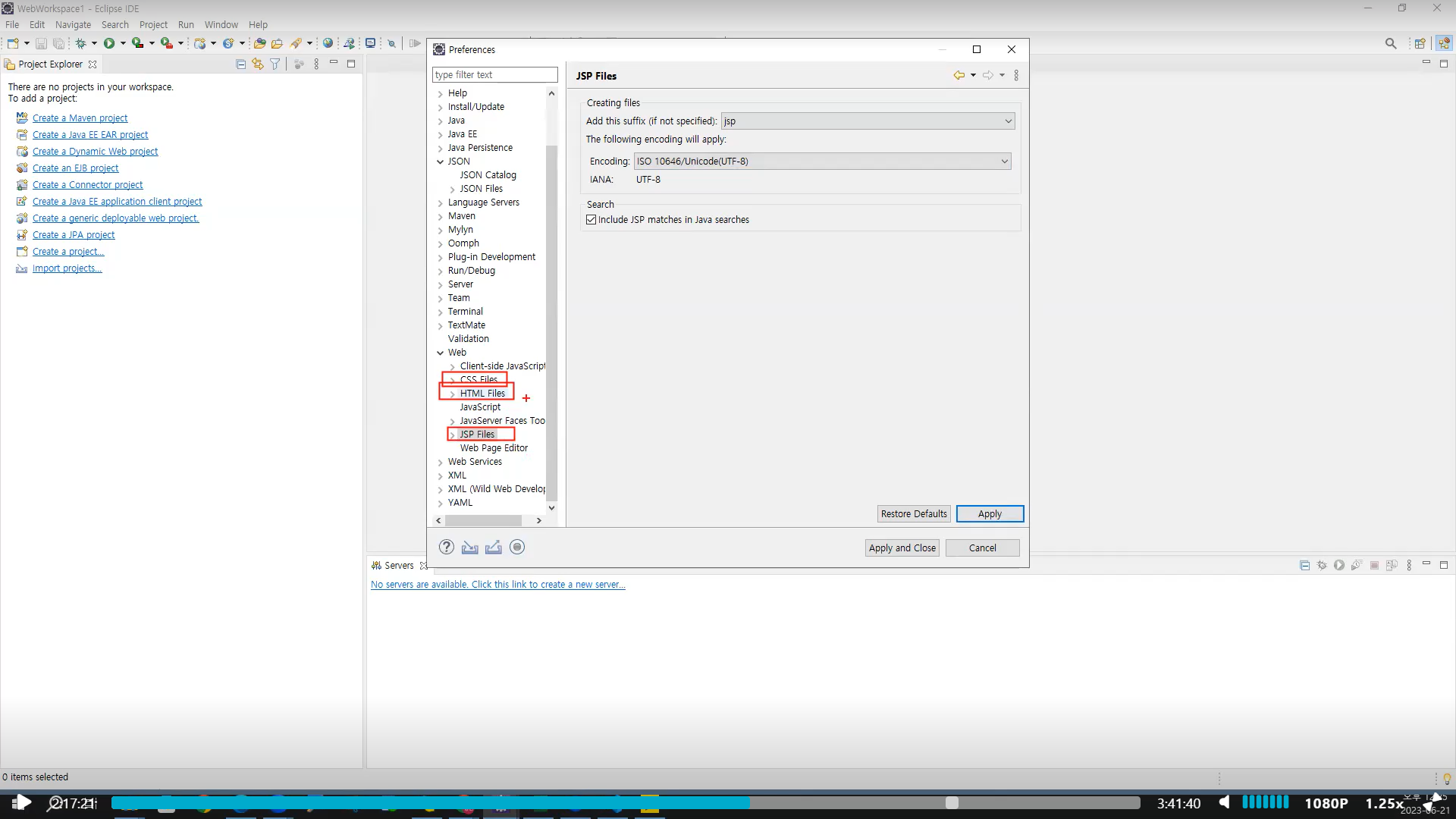
Task: Collapse the Web tree node
Action: pos(441,353)
